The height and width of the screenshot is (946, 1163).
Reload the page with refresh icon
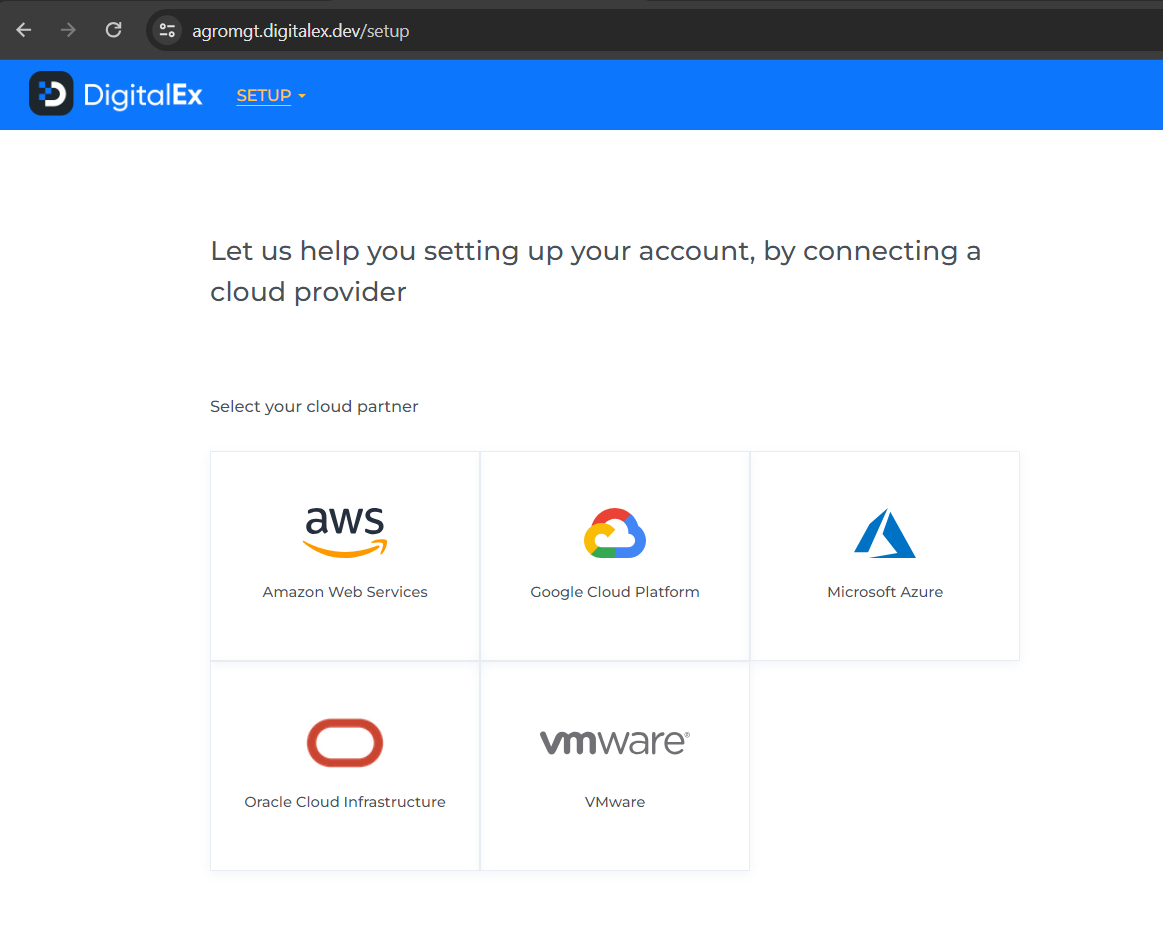tap(114, 30)
